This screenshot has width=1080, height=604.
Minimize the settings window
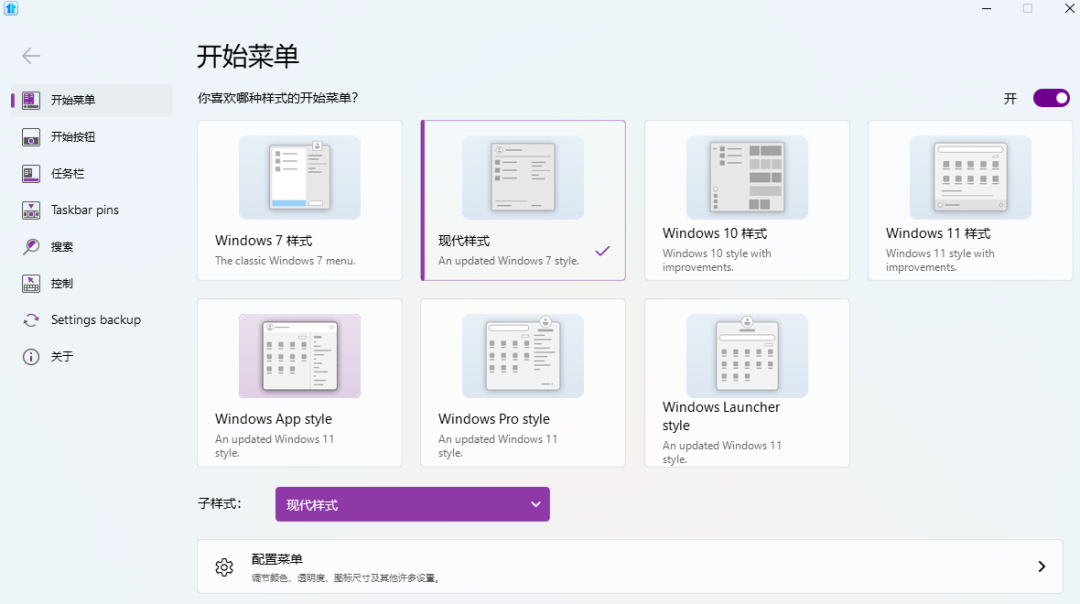click(x=986, y=9)
